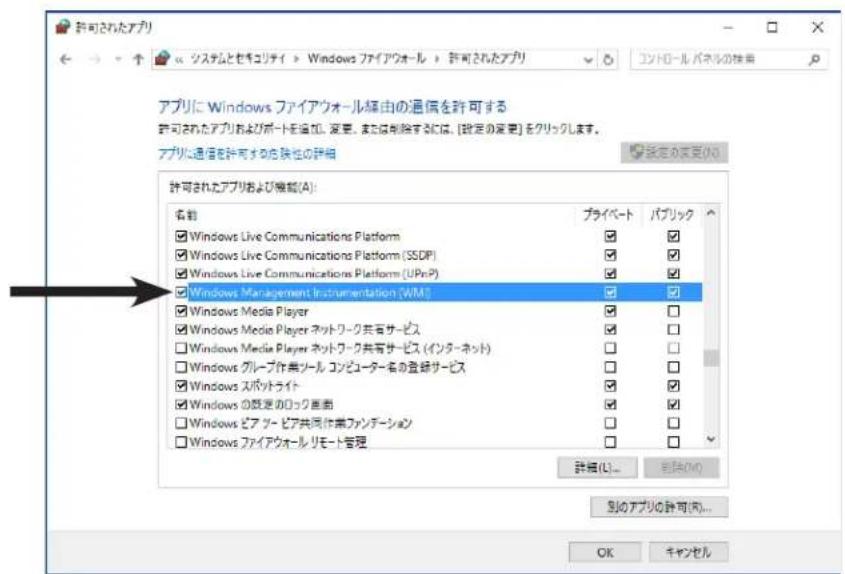Enable Windows ファイアウォール リモート管理 checkbox

tap(181, 442)
